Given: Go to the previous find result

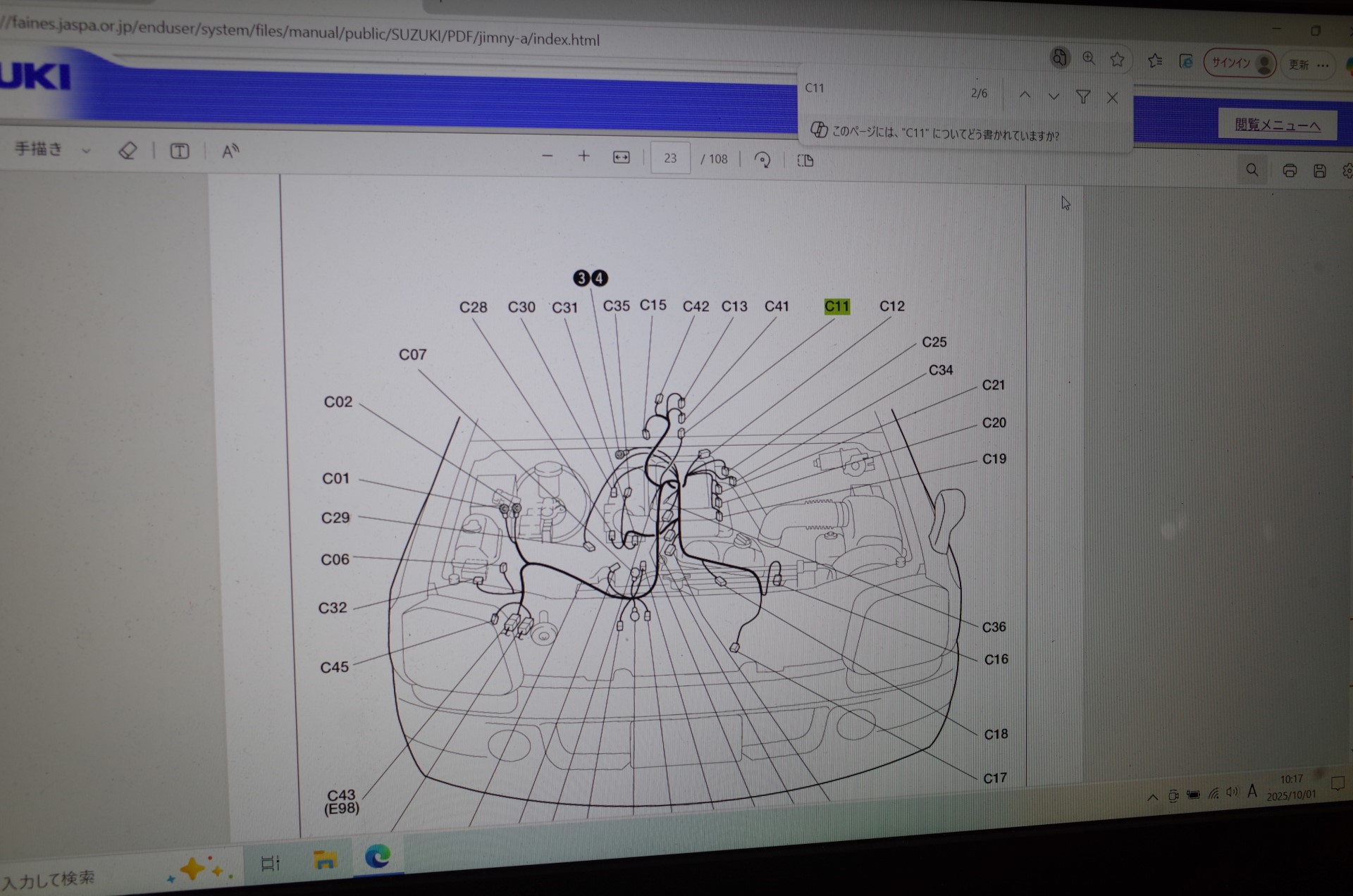Looking at the screenshot, I should coord(1025,95).
